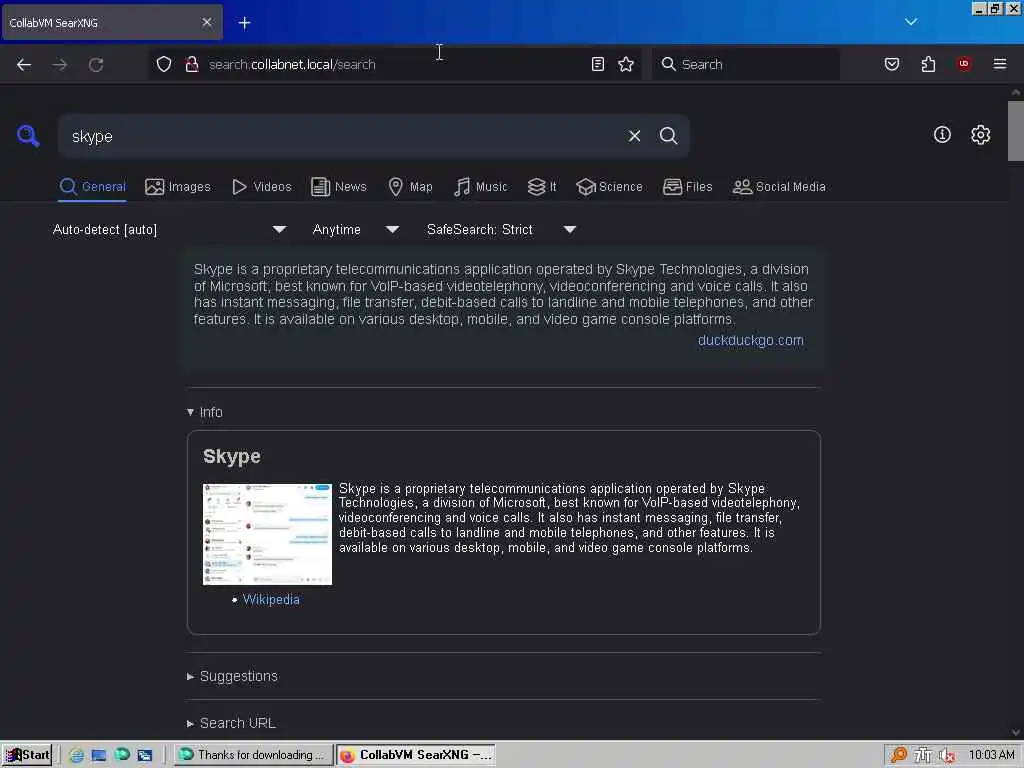Switch to News category
This screenshot has height=768, width=1024.
(x=339, y=187)
